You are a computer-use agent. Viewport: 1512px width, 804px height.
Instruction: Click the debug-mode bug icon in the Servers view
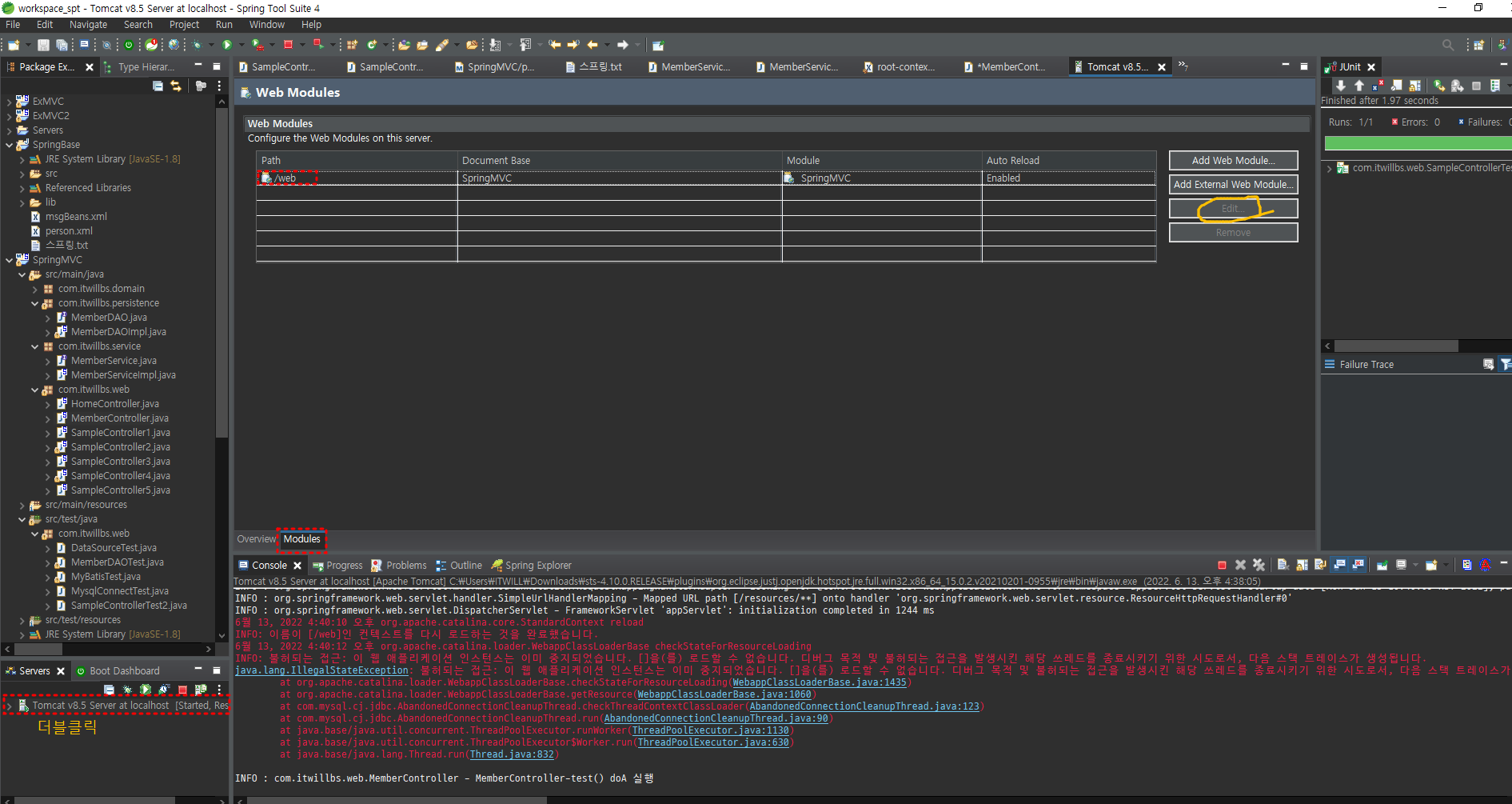tap(127, 690)
